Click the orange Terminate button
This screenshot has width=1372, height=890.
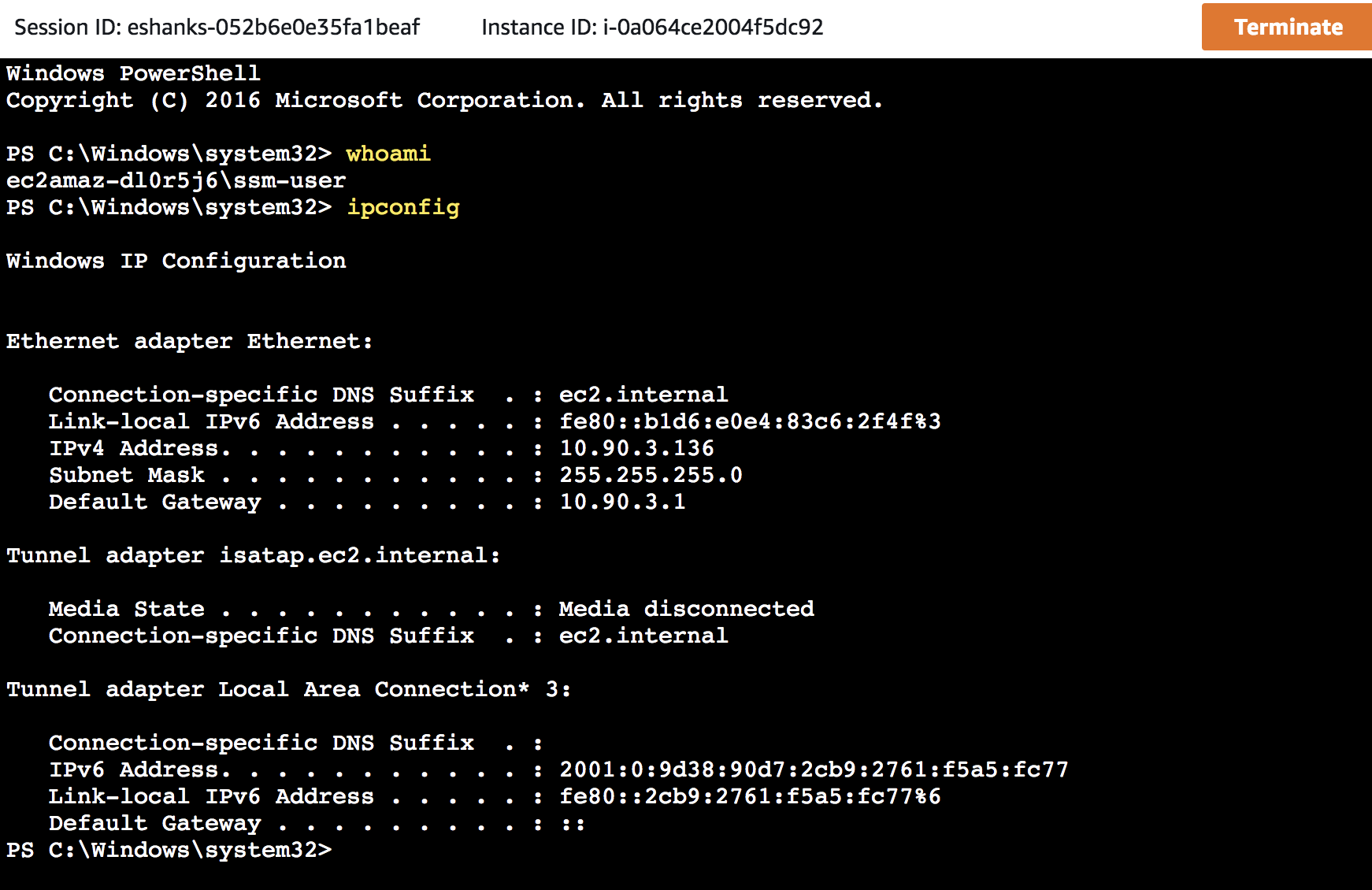tap(1286, 27)
